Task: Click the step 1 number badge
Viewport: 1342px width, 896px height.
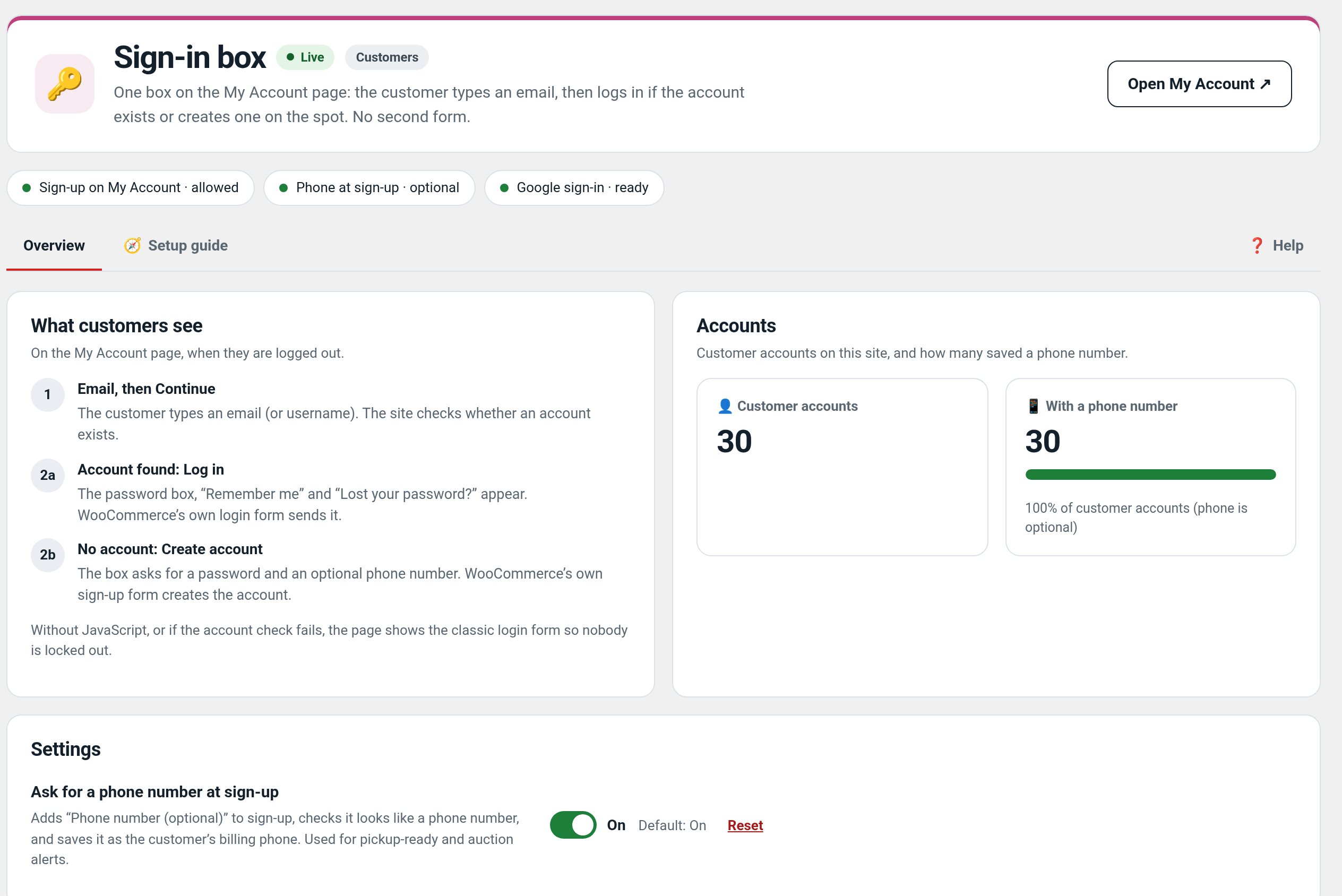Action: click(47, 395)
